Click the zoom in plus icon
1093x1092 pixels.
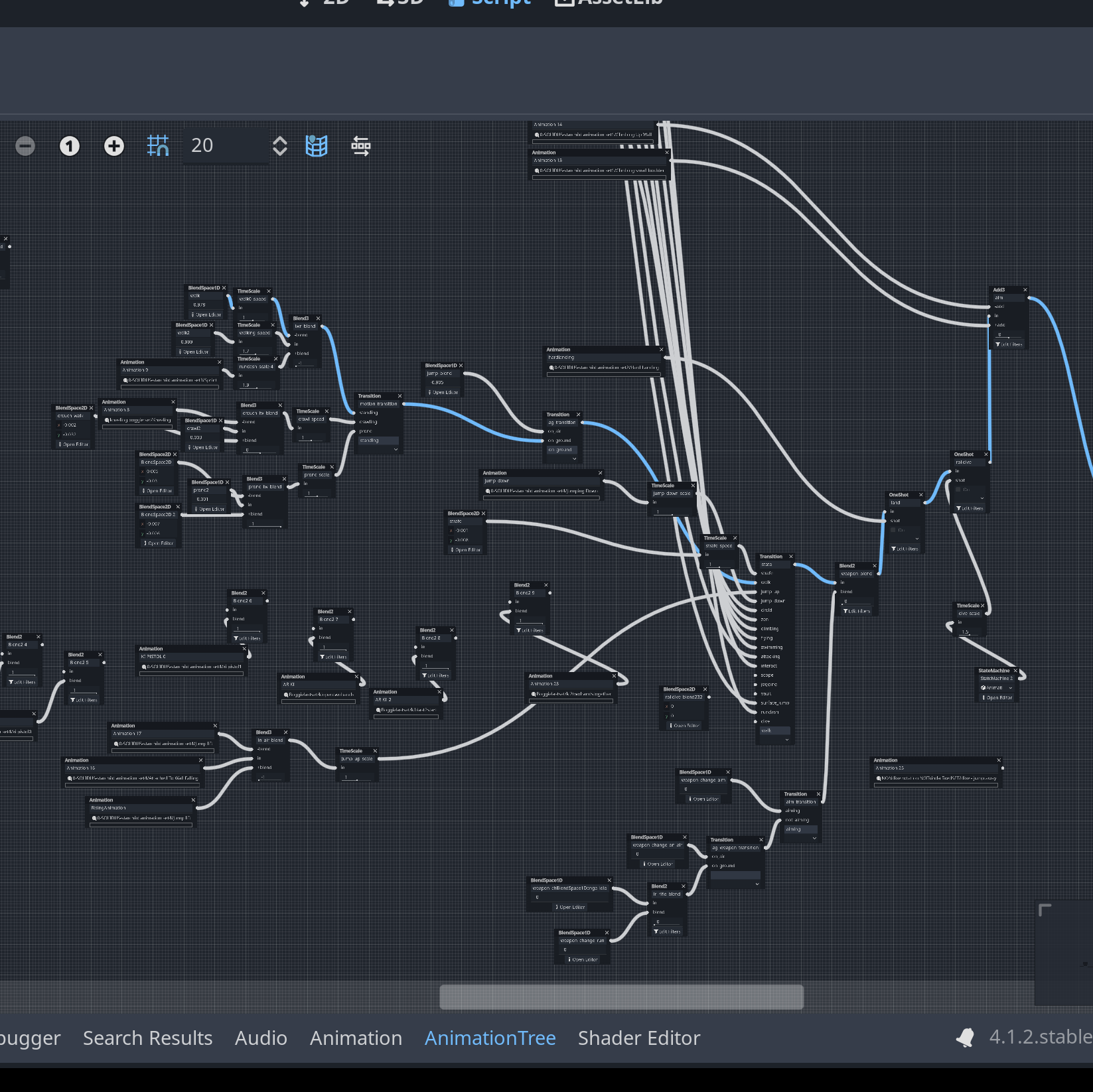point(114,146)
